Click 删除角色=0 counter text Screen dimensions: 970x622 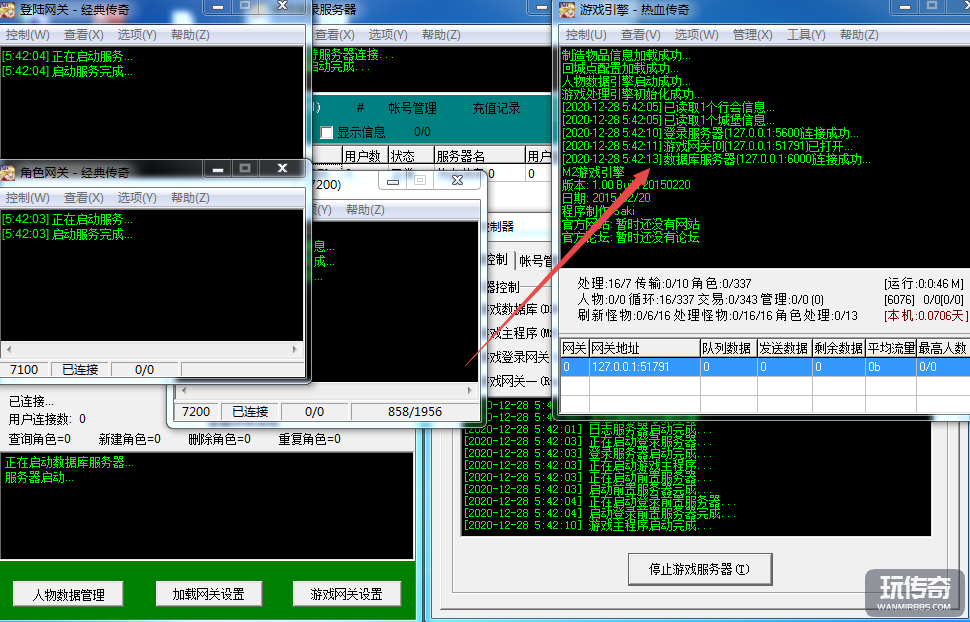point(220,439)
